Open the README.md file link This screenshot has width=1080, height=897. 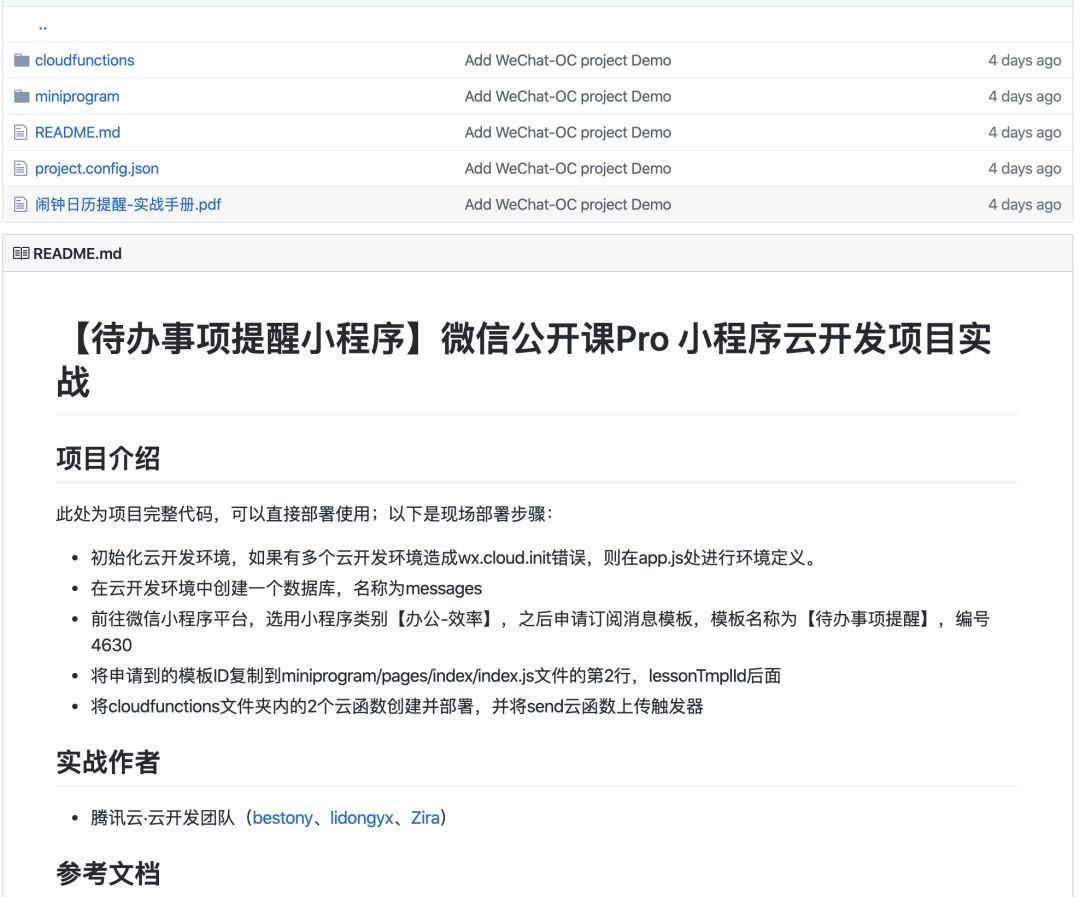pyautogui.click(x=78, y=132)
